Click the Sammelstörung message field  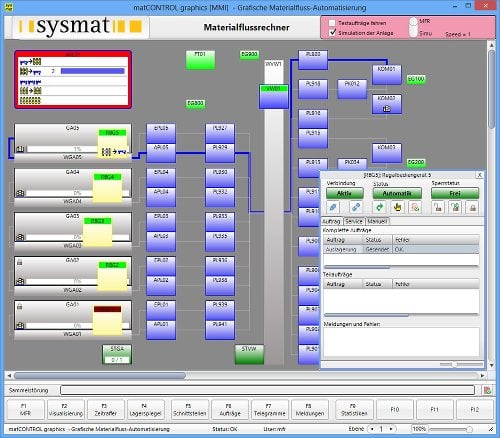(x=267, y=390)
